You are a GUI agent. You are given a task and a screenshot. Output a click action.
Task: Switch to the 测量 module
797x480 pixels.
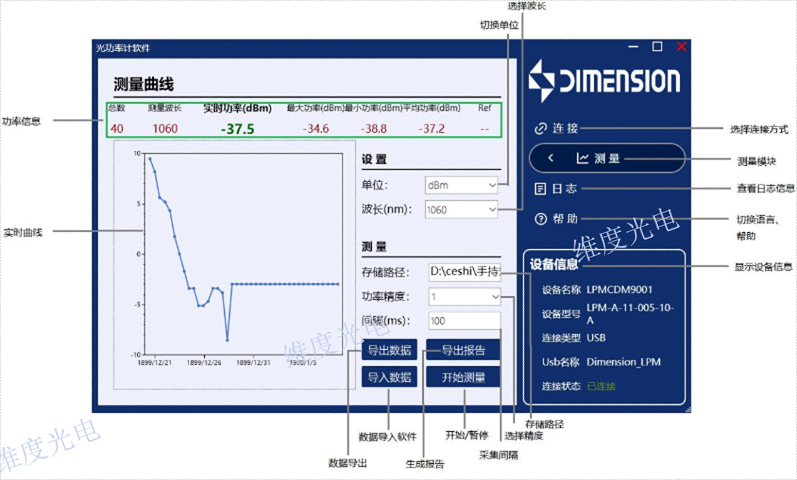pos(607,158)
